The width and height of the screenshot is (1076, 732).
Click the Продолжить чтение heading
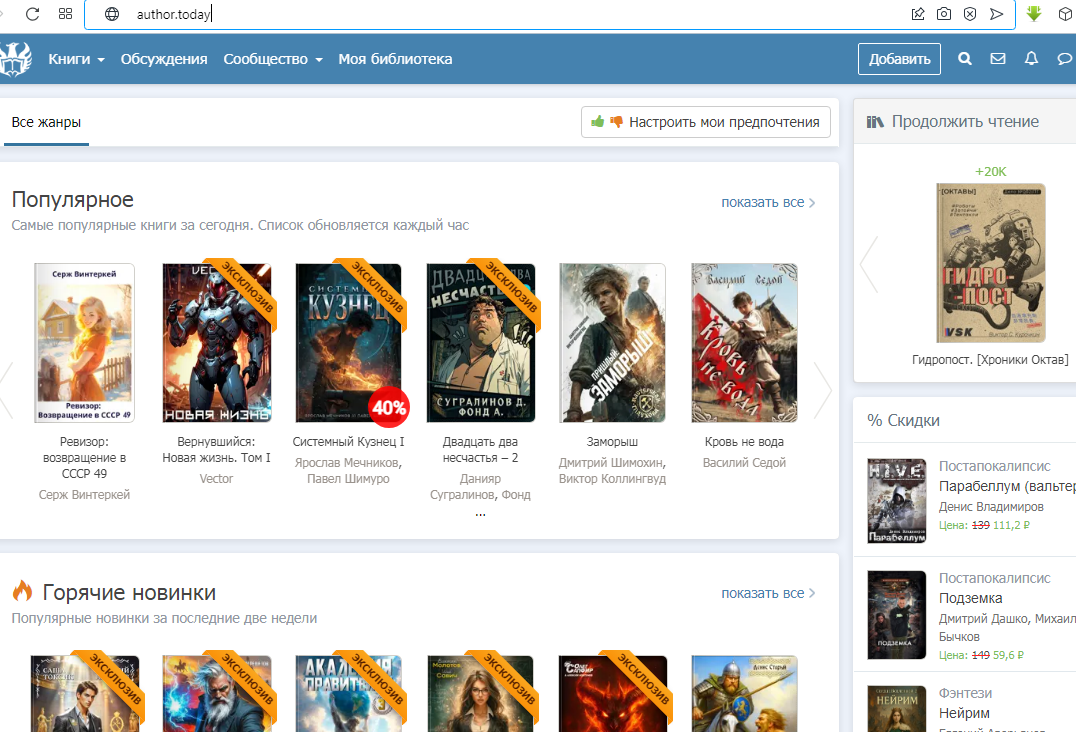tap(965, 121)
